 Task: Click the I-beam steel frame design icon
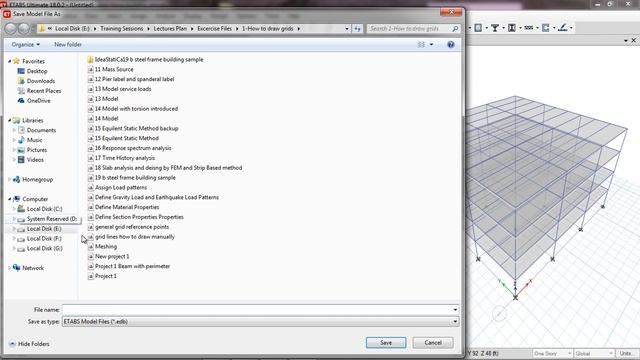point(511,28)
